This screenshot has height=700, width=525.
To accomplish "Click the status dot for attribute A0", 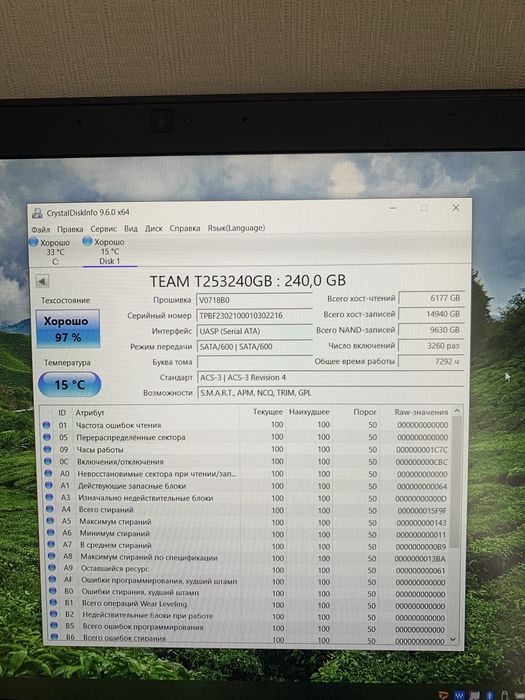I will 48,473.
